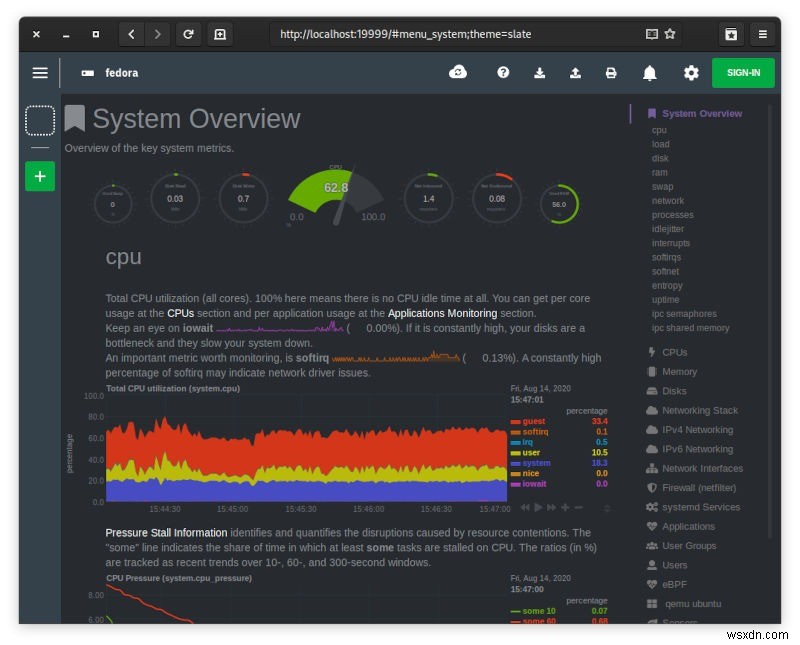Open Netdata Cloud via the cloud icon
800x645 pixels.
click(x=458, y=72)
